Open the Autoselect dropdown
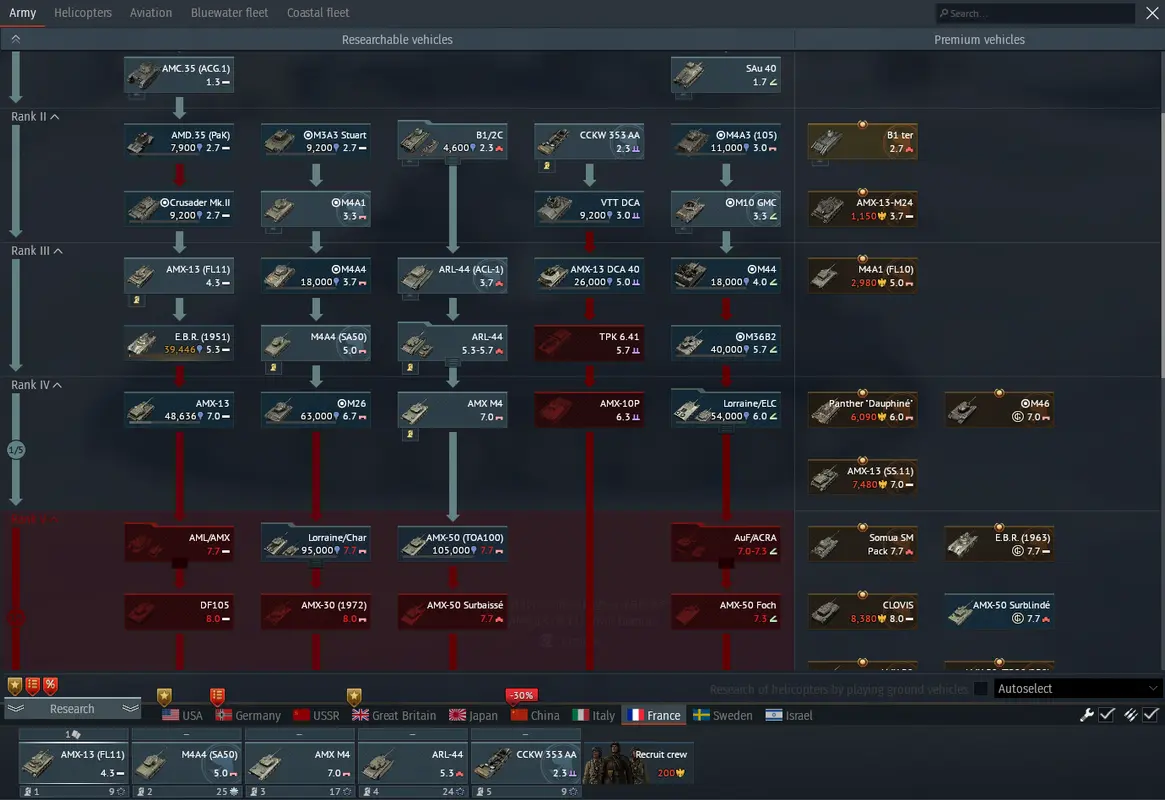Viewport: 1165px width, 800px height. point(1078,689)
